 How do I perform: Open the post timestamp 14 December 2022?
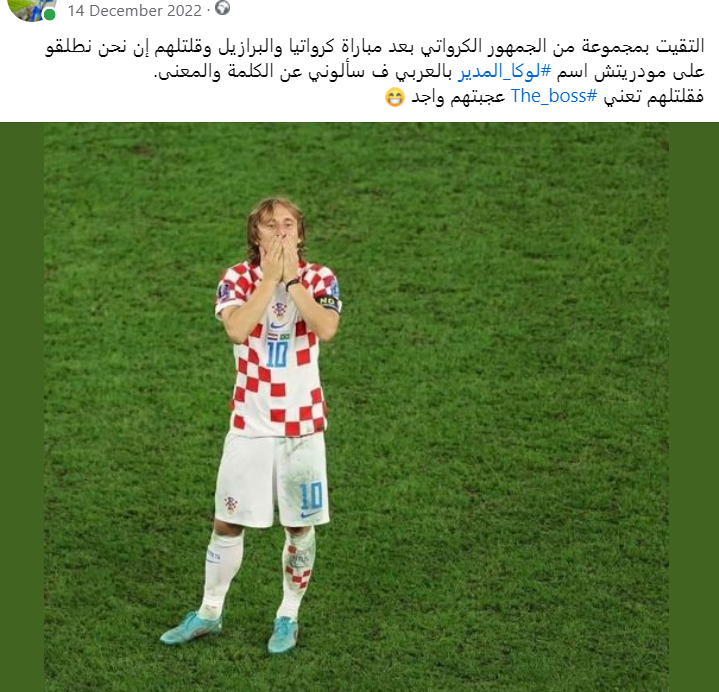click(x=134, y=11)
